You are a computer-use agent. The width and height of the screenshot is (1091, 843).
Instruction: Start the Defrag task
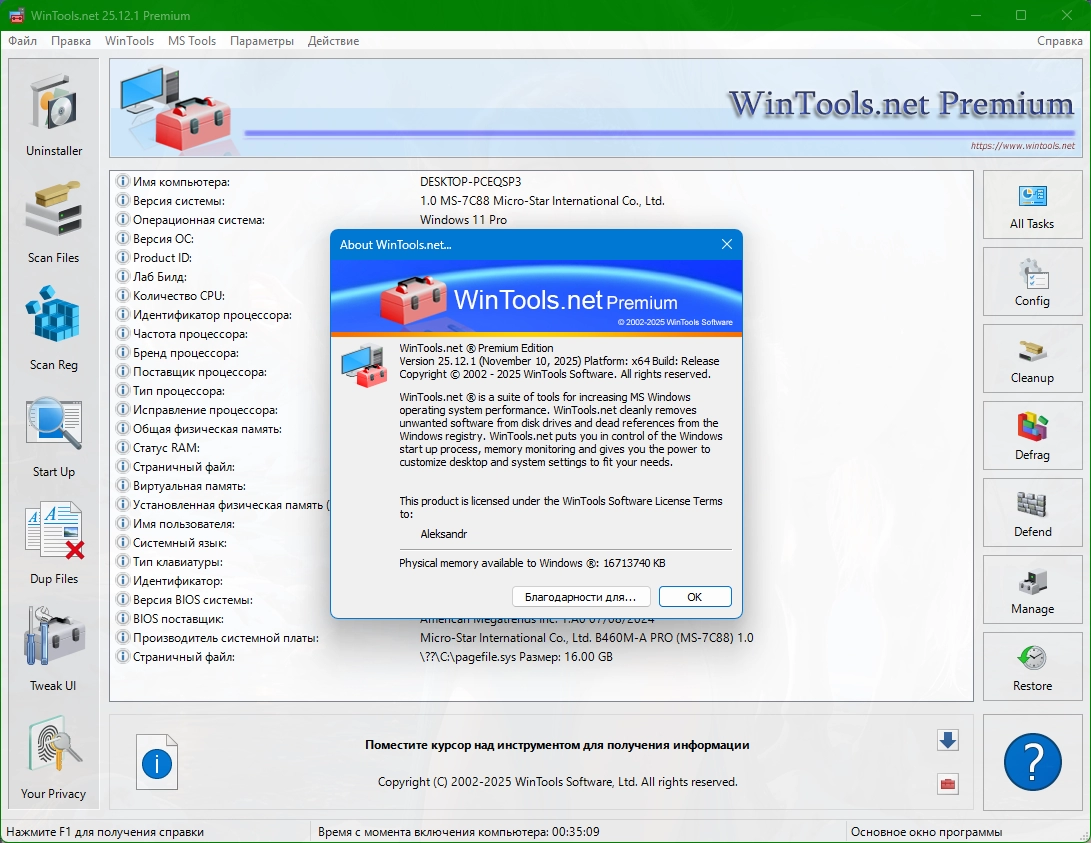click(x=1032, y=436)
